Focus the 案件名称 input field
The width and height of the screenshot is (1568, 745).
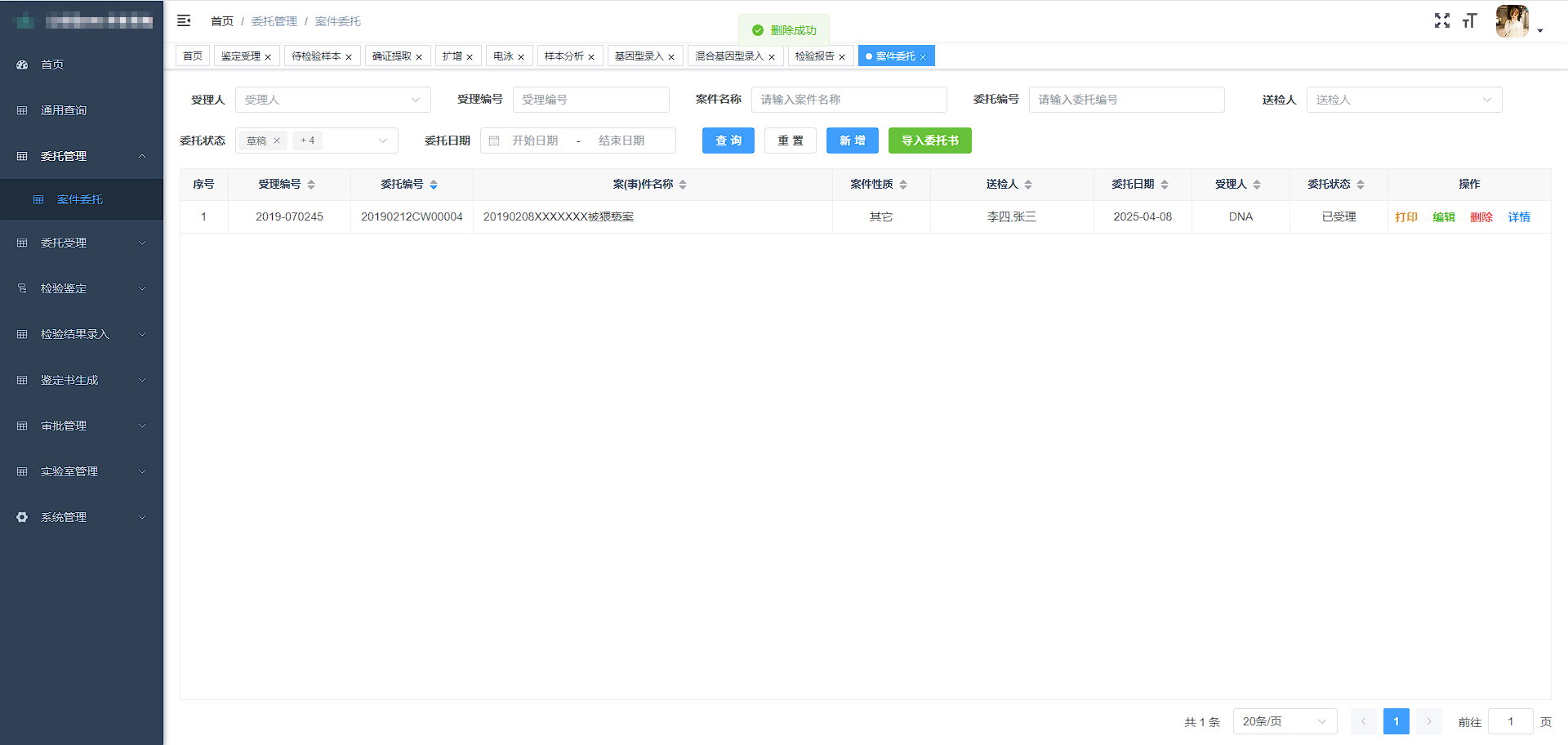pos(849,100)
